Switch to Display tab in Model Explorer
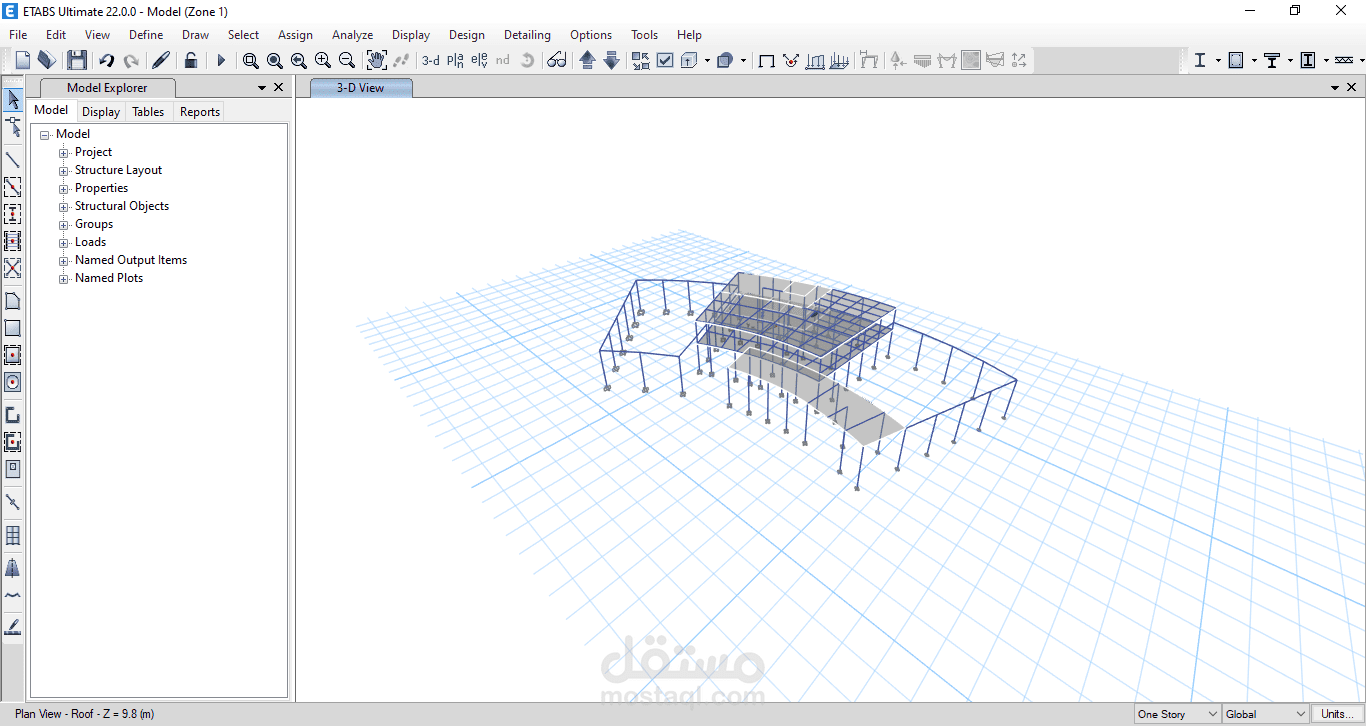 [101, 112]
